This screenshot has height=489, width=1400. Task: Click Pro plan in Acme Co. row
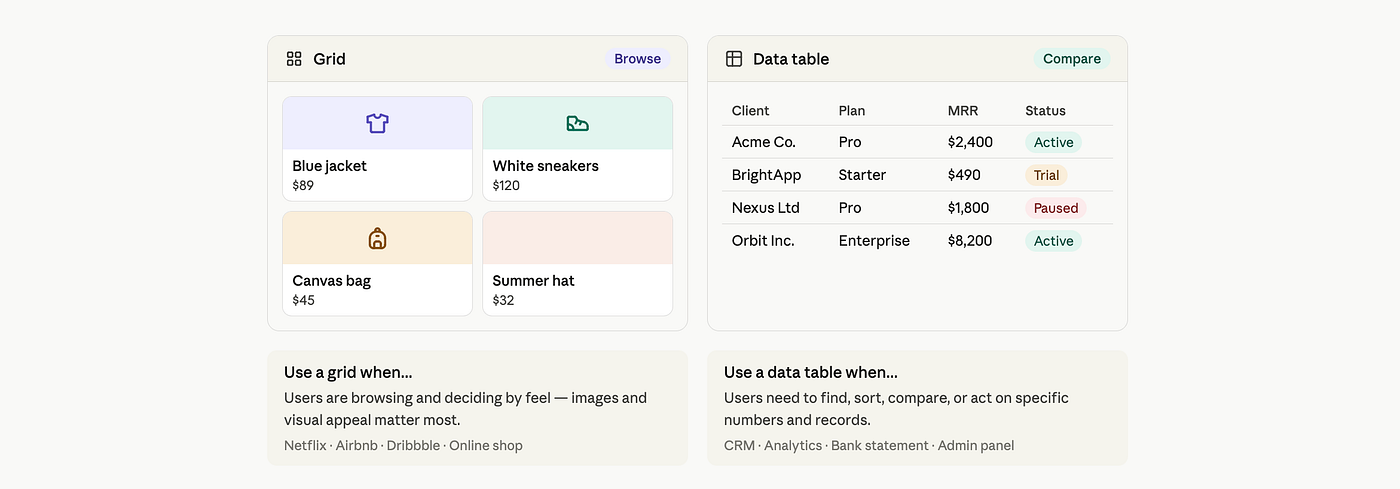coord(850,142)
